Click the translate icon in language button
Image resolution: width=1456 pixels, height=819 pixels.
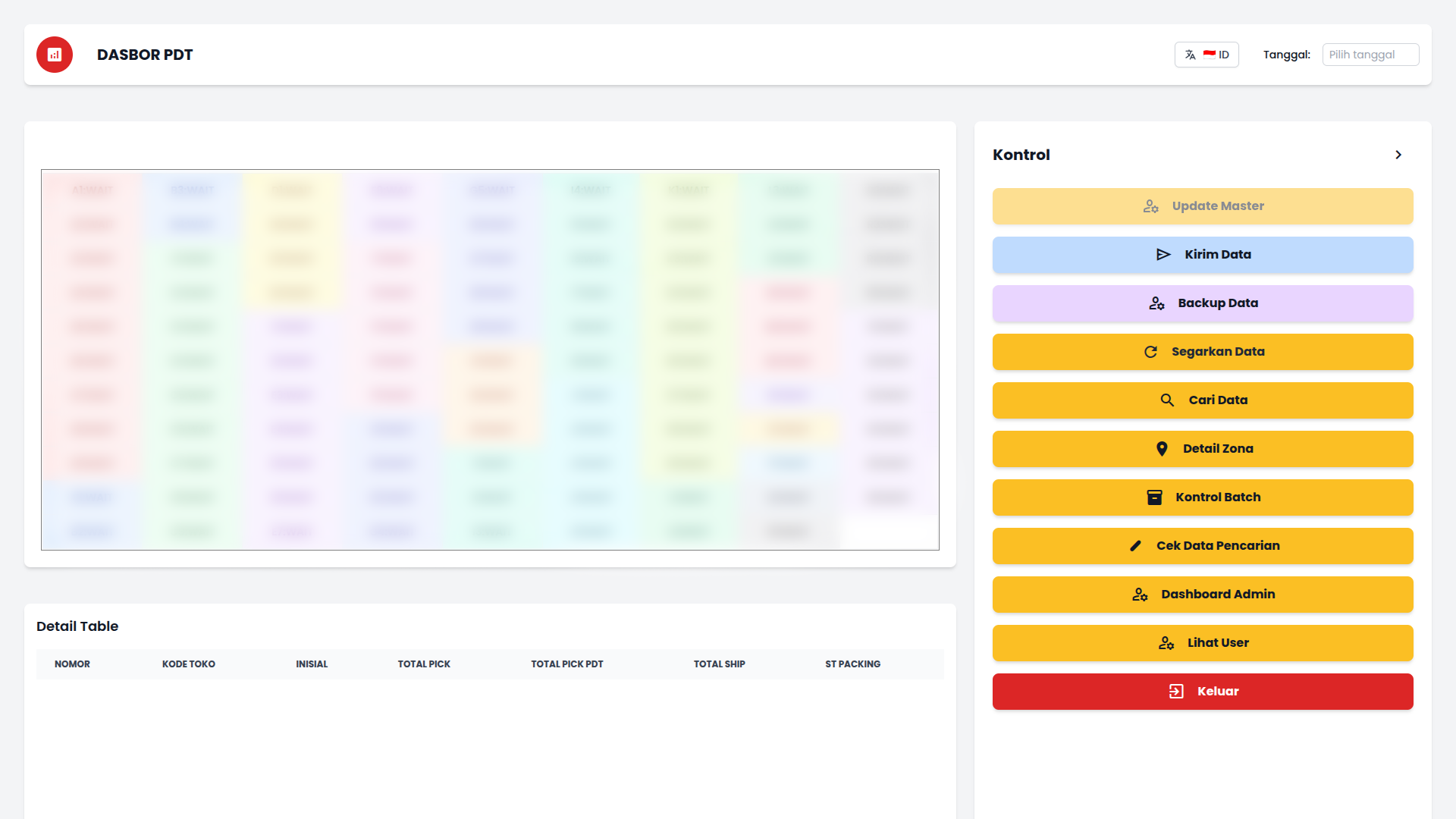[1191, 55]
